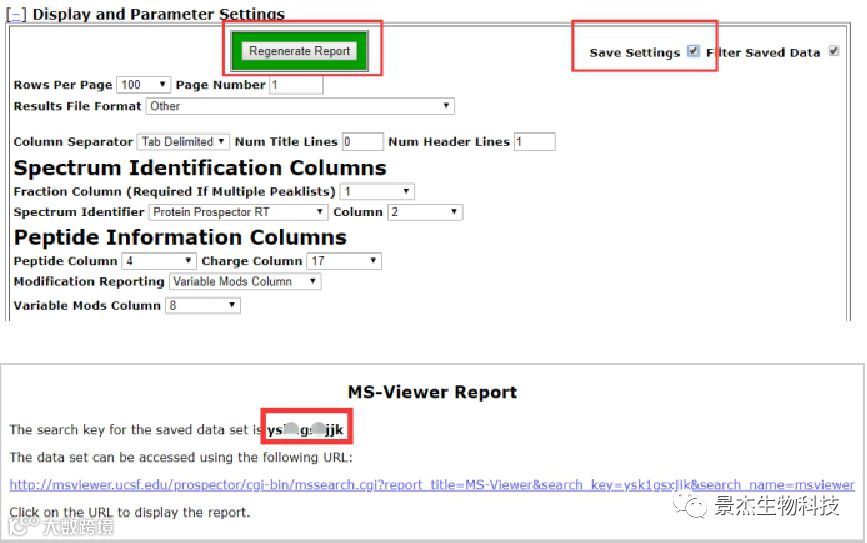
Task: Open the Spectrum Identifier dropdown
Action: 238,212
